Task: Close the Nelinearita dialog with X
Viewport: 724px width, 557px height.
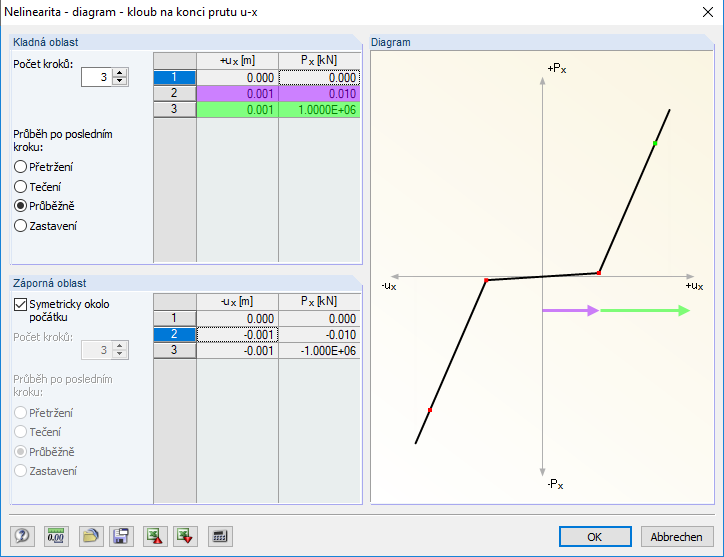Action: pyautogui.click(x=708, y=12)
